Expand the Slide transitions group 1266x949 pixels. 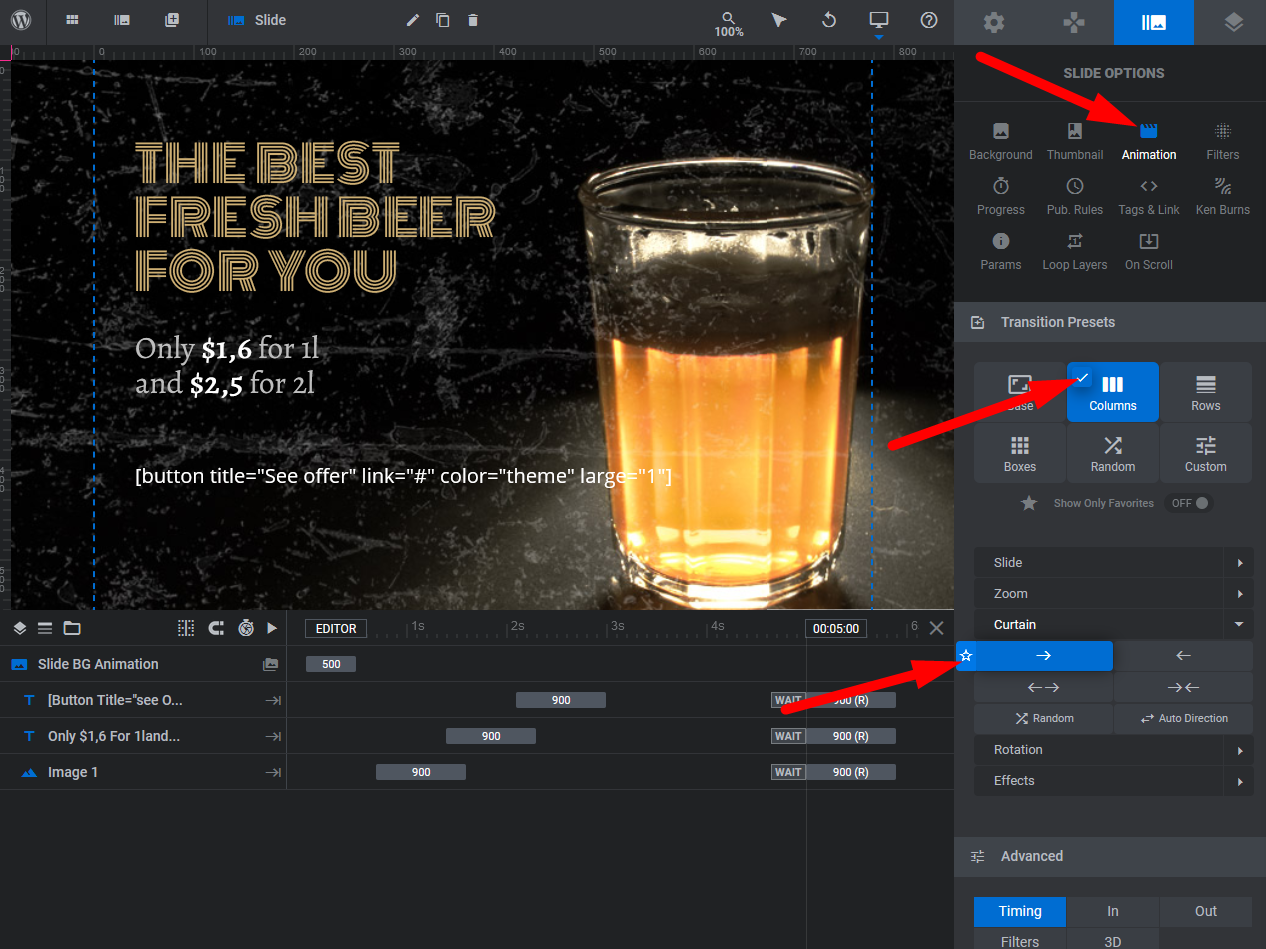click(x=1113, y=563)
